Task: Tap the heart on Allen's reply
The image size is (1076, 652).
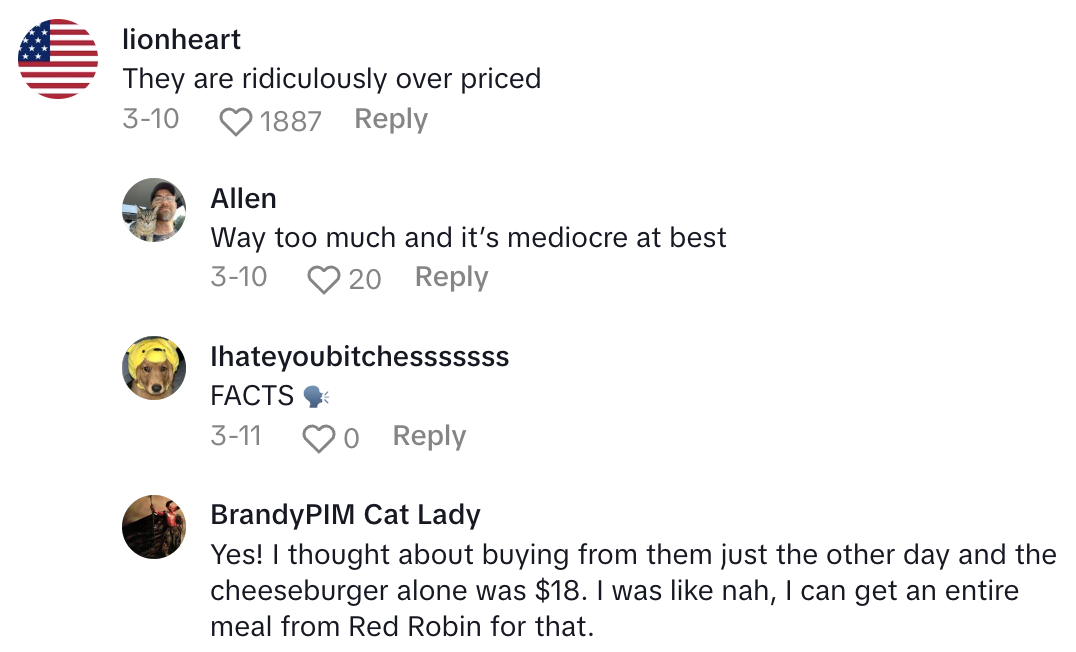Action: [323, 279]
